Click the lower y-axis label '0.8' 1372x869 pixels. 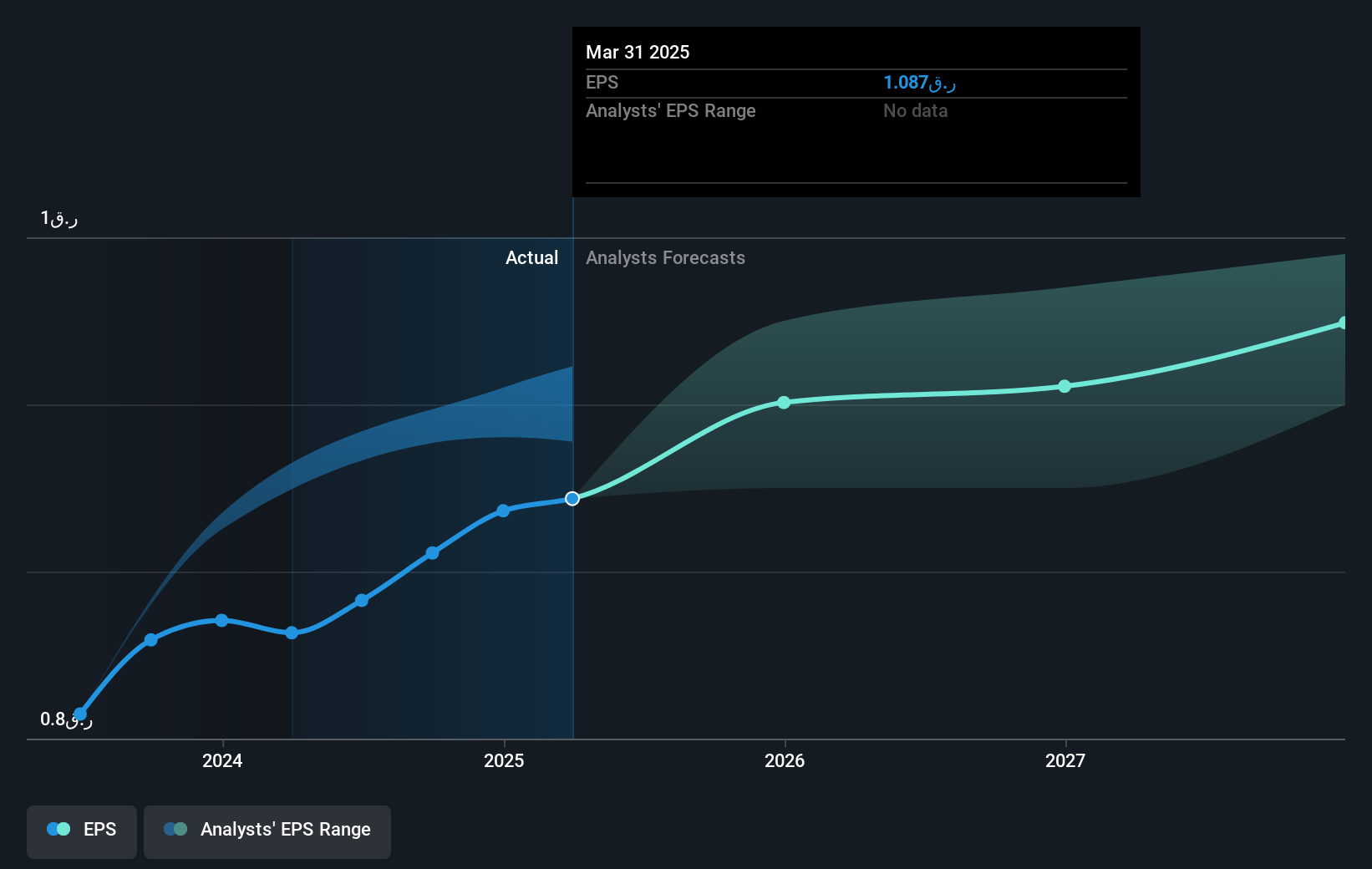pos(66,719)
